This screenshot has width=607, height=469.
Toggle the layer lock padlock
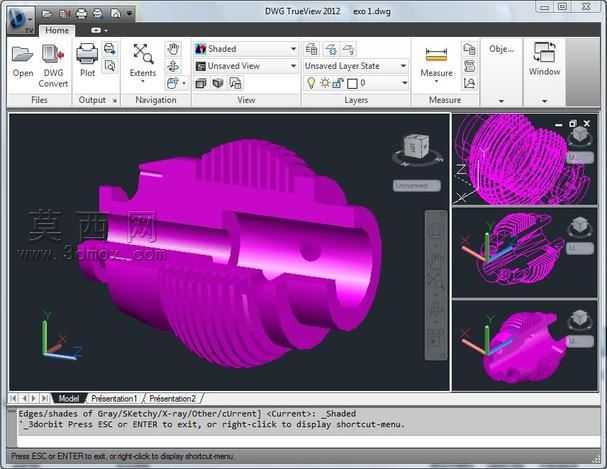point(338,83)
